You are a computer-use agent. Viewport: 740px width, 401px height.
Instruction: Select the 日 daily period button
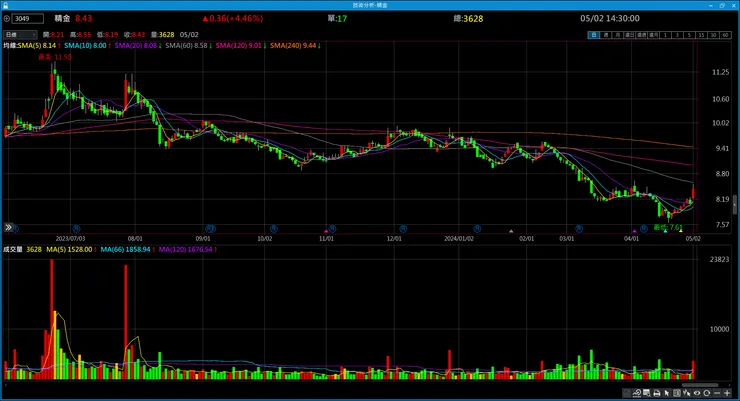(594, 35)
